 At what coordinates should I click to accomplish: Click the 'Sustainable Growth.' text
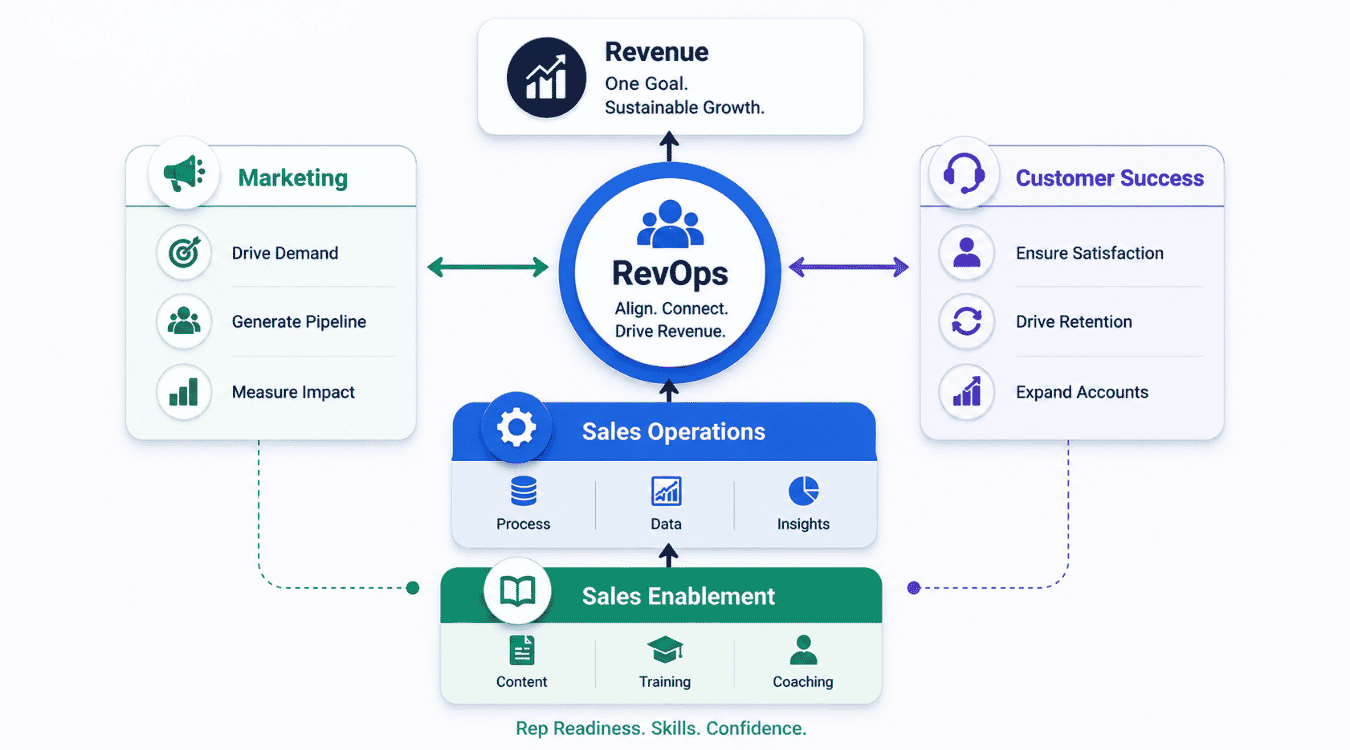685,107
